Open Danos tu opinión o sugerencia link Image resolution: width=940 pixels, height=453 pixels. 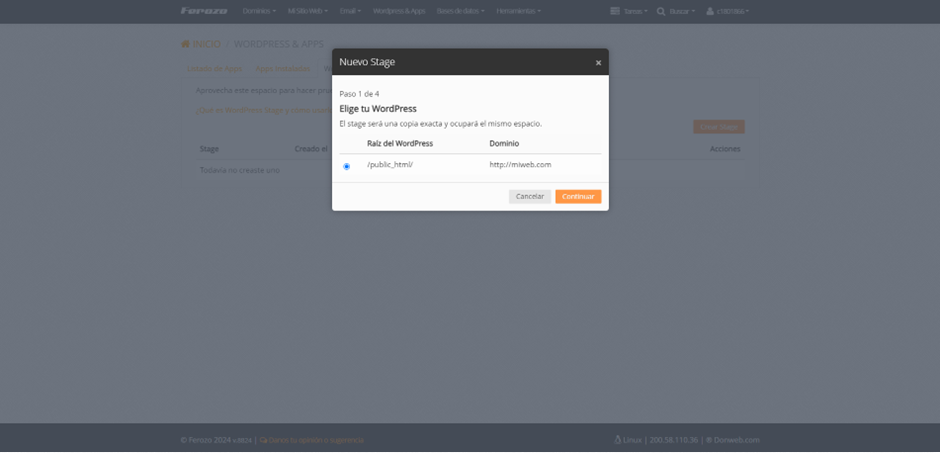(312, 440)
